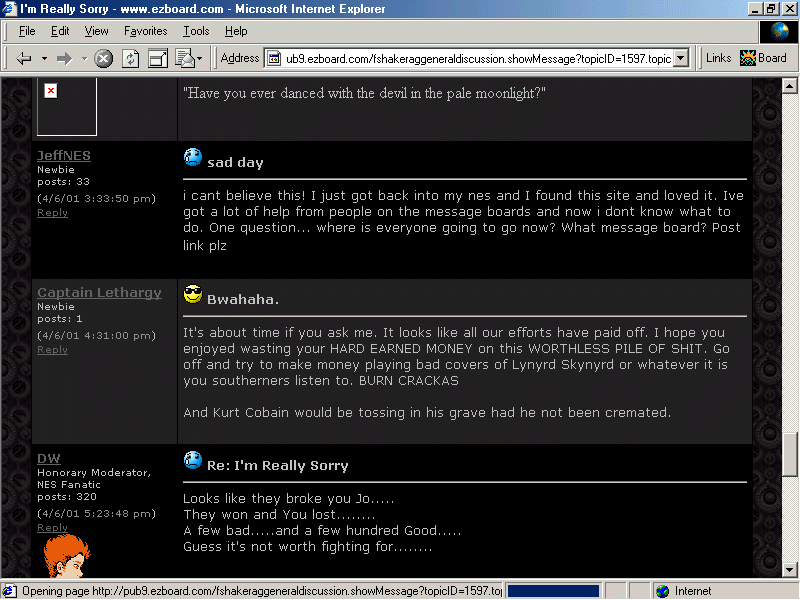Open Captain Lethargy's profile link
Viewport: 800px width, 600px height.
[99, 292]
